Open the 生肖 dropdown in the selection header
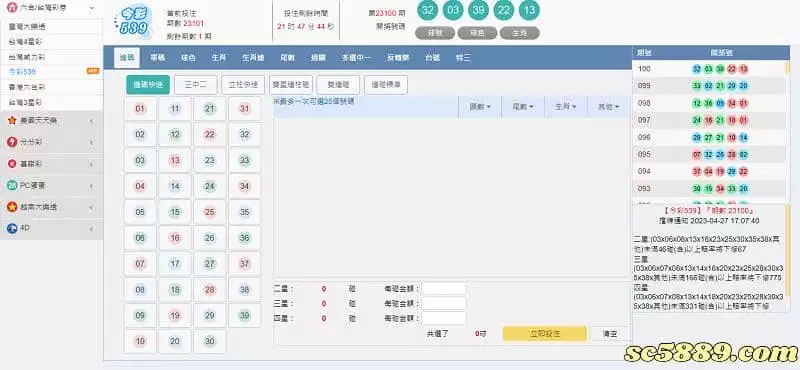 click(566, 107)
